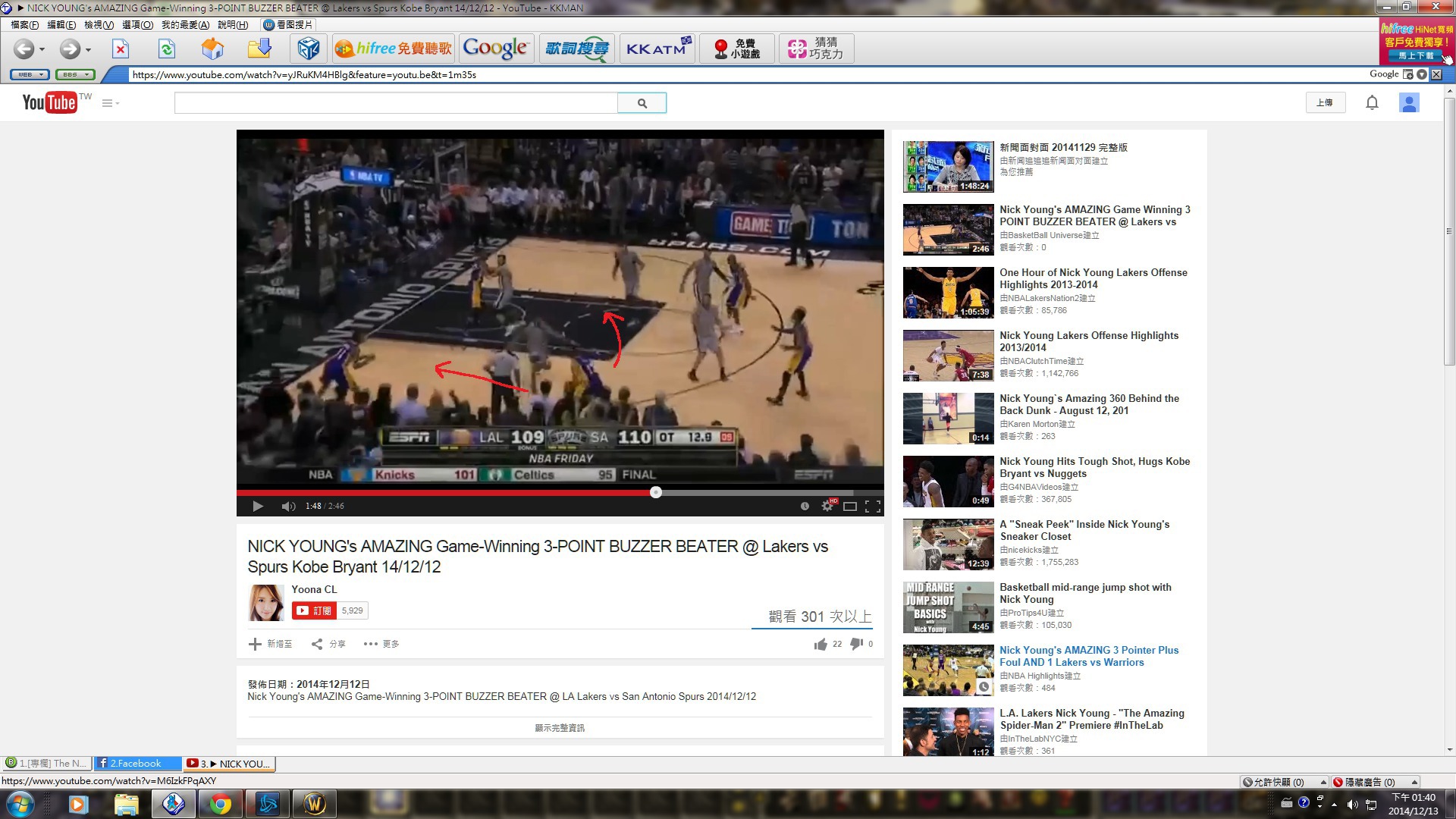Play the video with the play button

click(x=257, y=506)
